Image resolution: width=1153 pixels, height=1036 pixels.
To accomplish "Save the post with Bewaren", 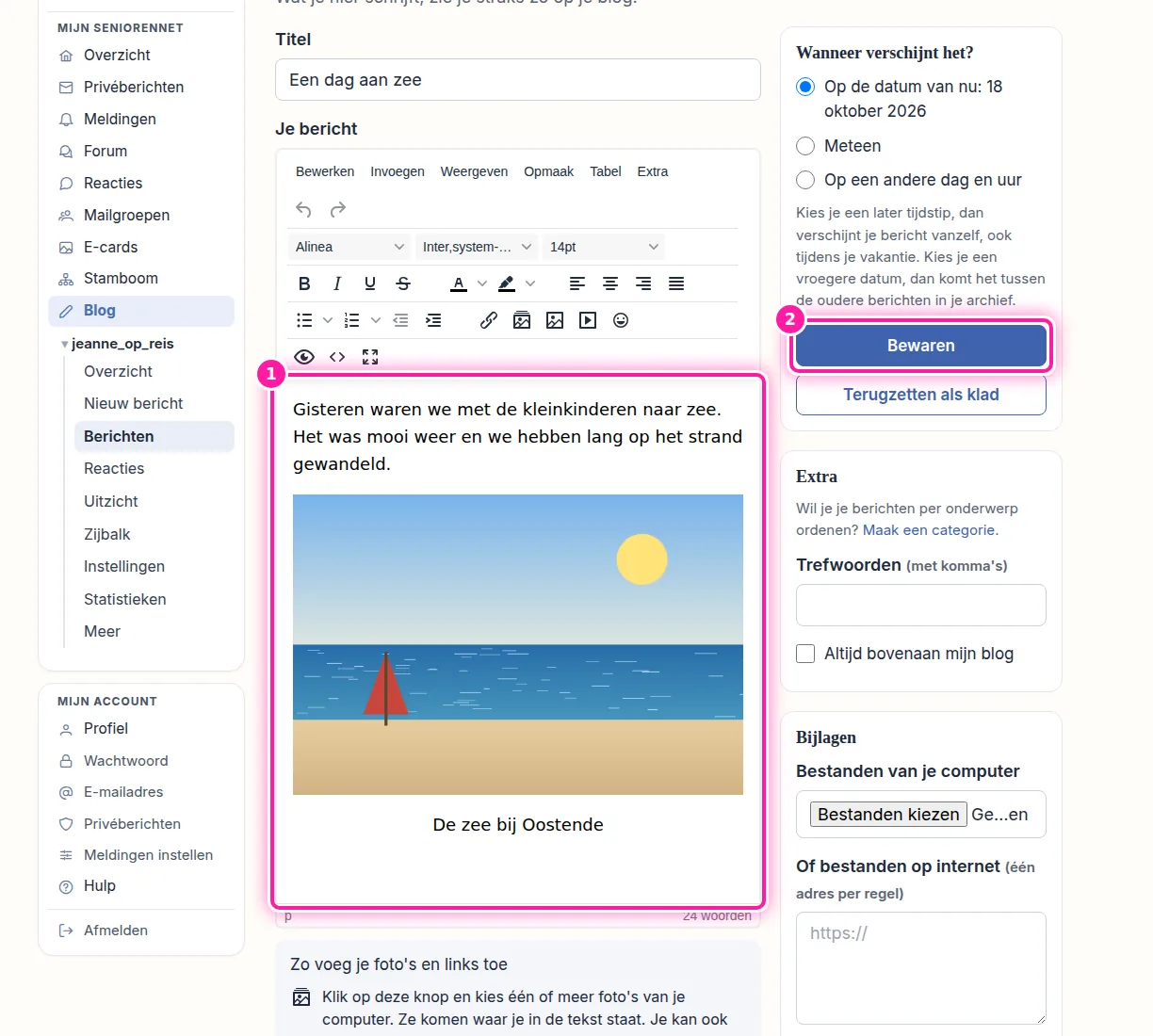I will click(921, 346).
